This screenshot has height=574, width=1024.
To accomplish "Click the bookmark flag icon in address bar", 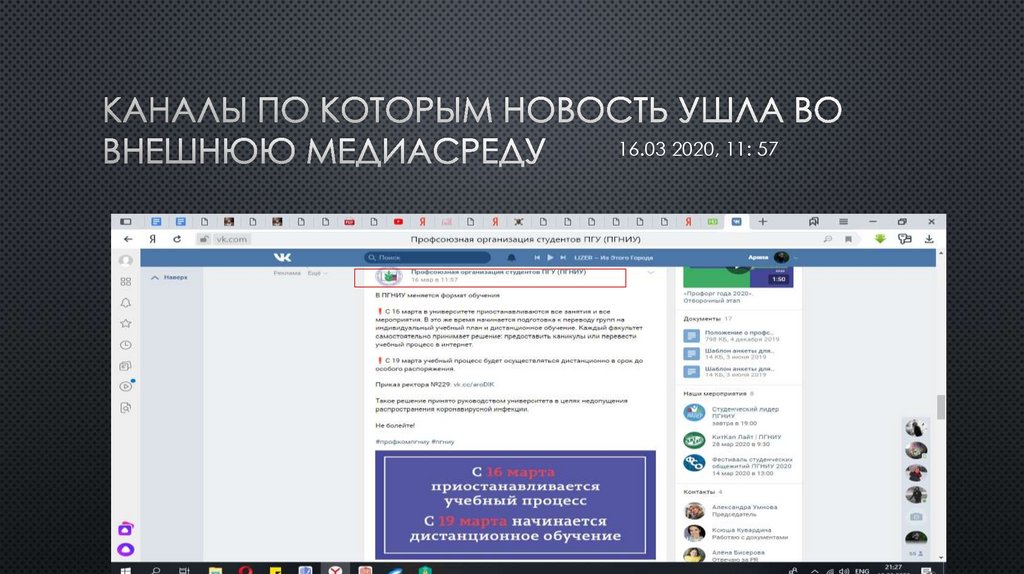I will [848, 239].
